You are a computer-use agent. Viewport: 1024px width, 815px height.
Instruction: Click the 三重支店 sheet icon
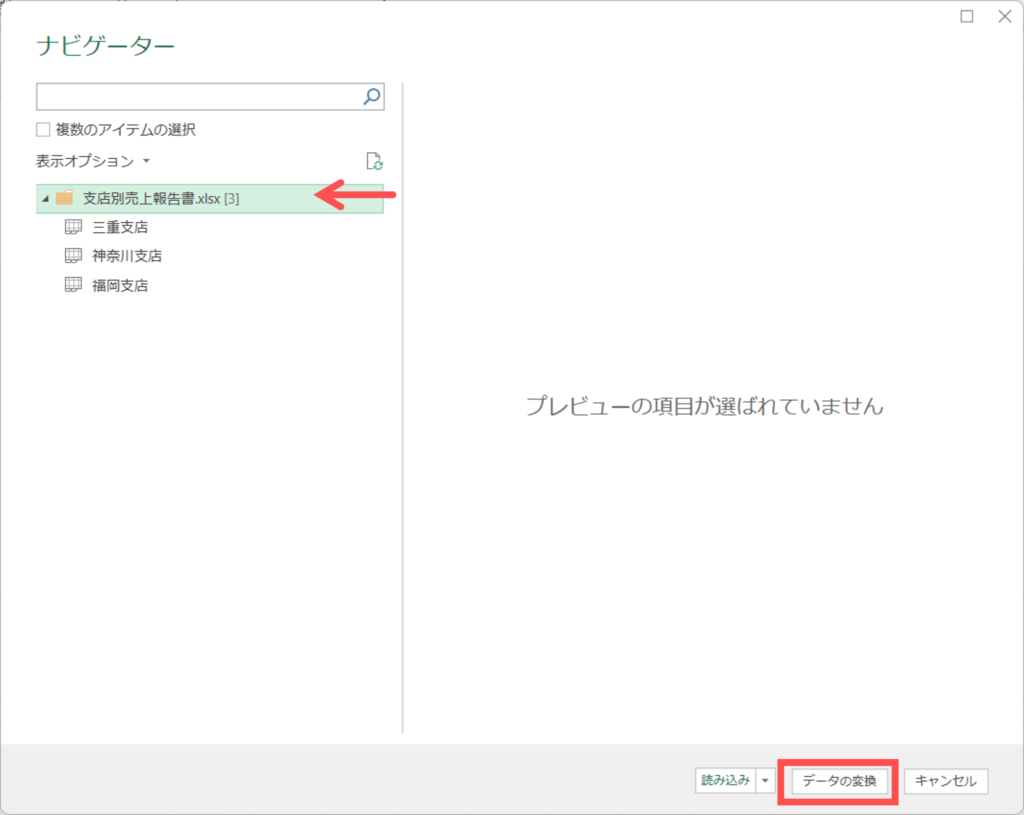[x=73, y=227]
